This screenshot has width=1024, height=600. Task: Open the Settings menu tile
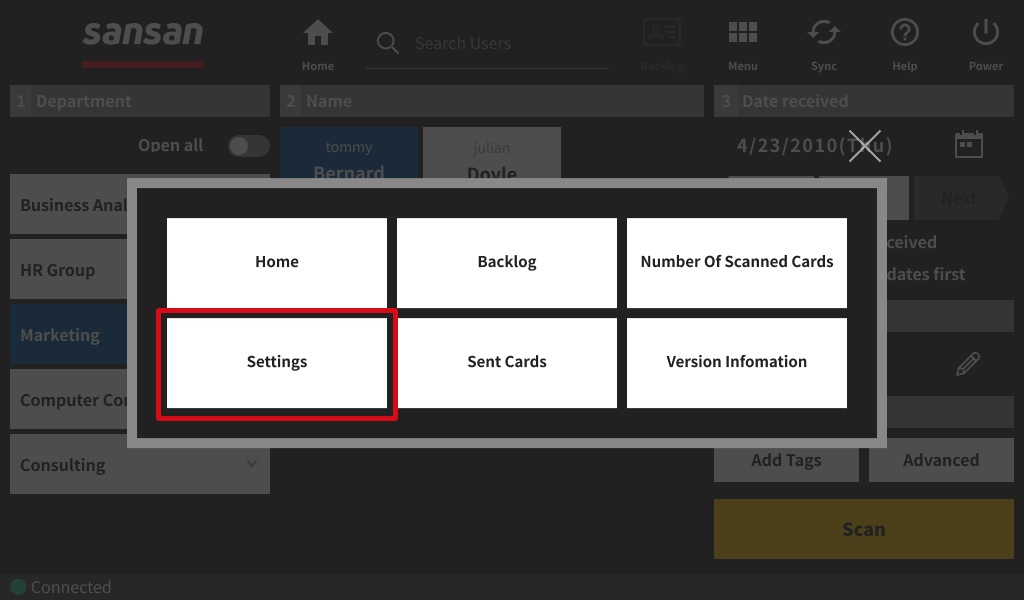point(277,363)
